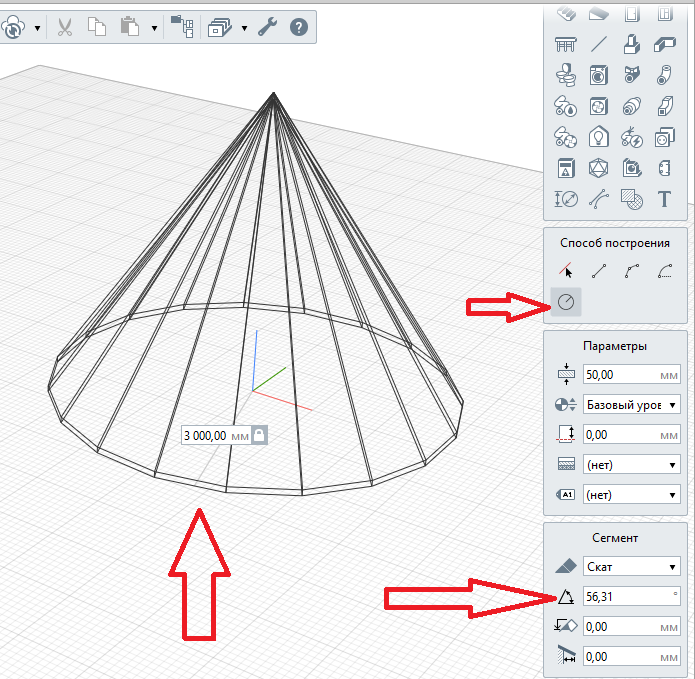Choose the three-point arc build mode
Image resolution: width=695 pixels, height=679 pixels.
pyautogui.click(x=632, y=271)
